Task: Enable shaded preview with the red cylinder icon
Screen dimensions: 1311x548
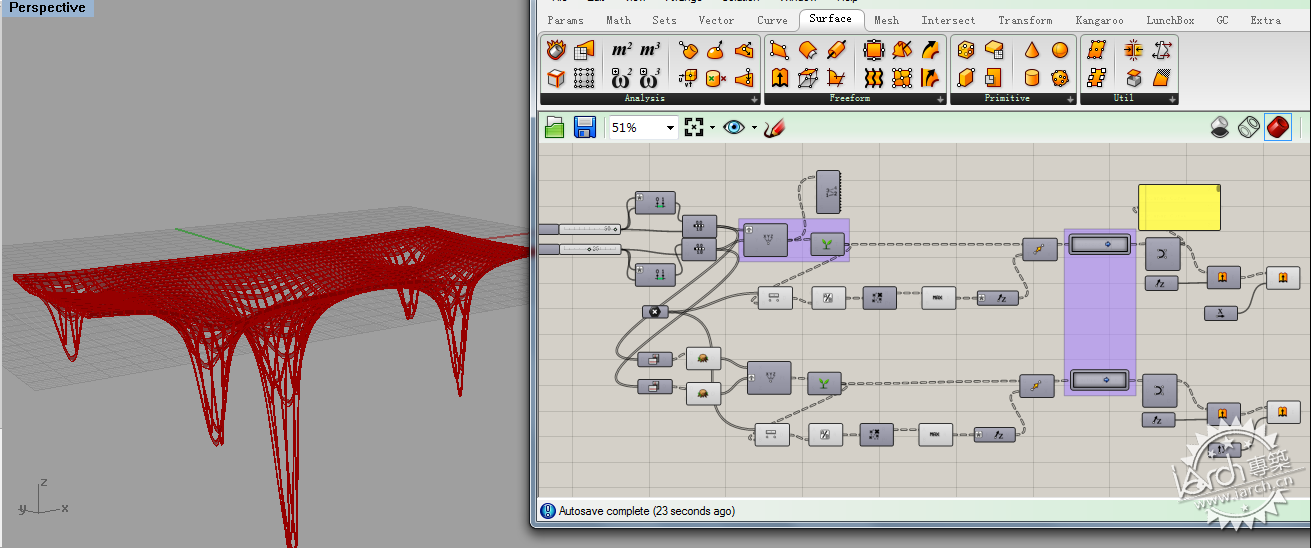Action: (1277, 128)
